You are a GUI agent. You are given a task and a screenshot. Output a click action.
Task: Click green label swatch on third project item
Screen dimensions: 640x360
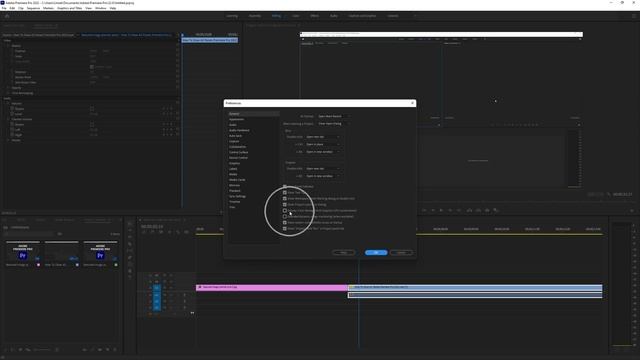pos(116,265)
